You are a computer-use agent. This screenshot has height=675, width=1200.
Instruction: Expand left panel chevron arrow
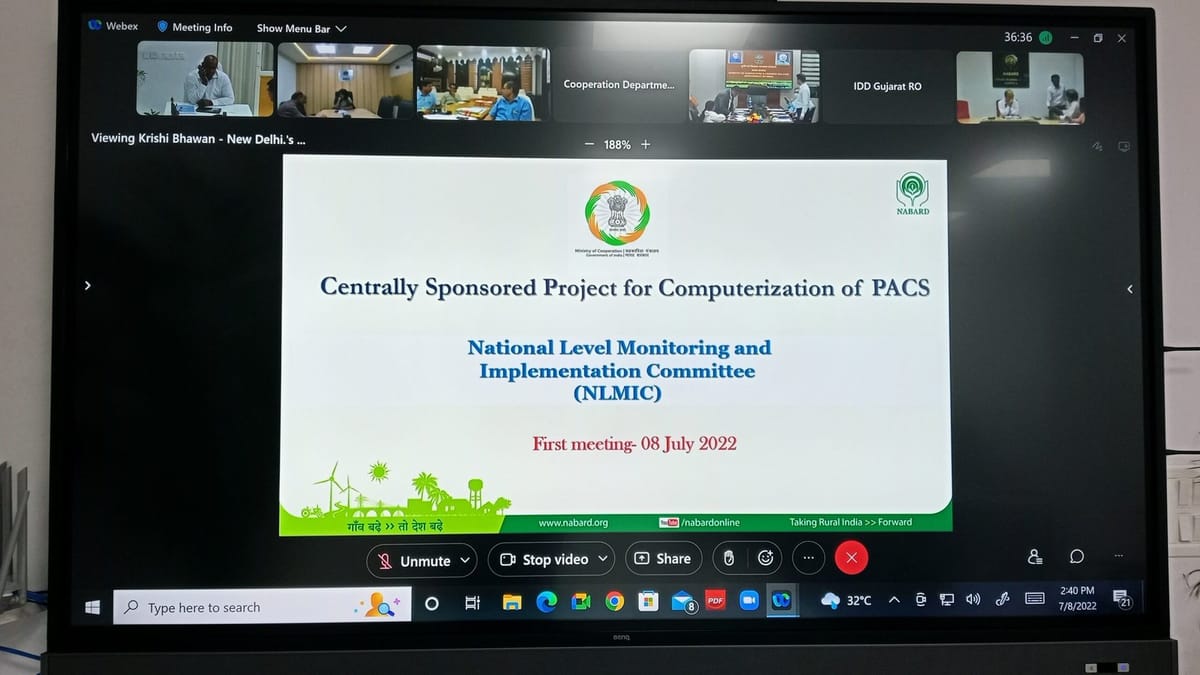[x=87, y=285]
